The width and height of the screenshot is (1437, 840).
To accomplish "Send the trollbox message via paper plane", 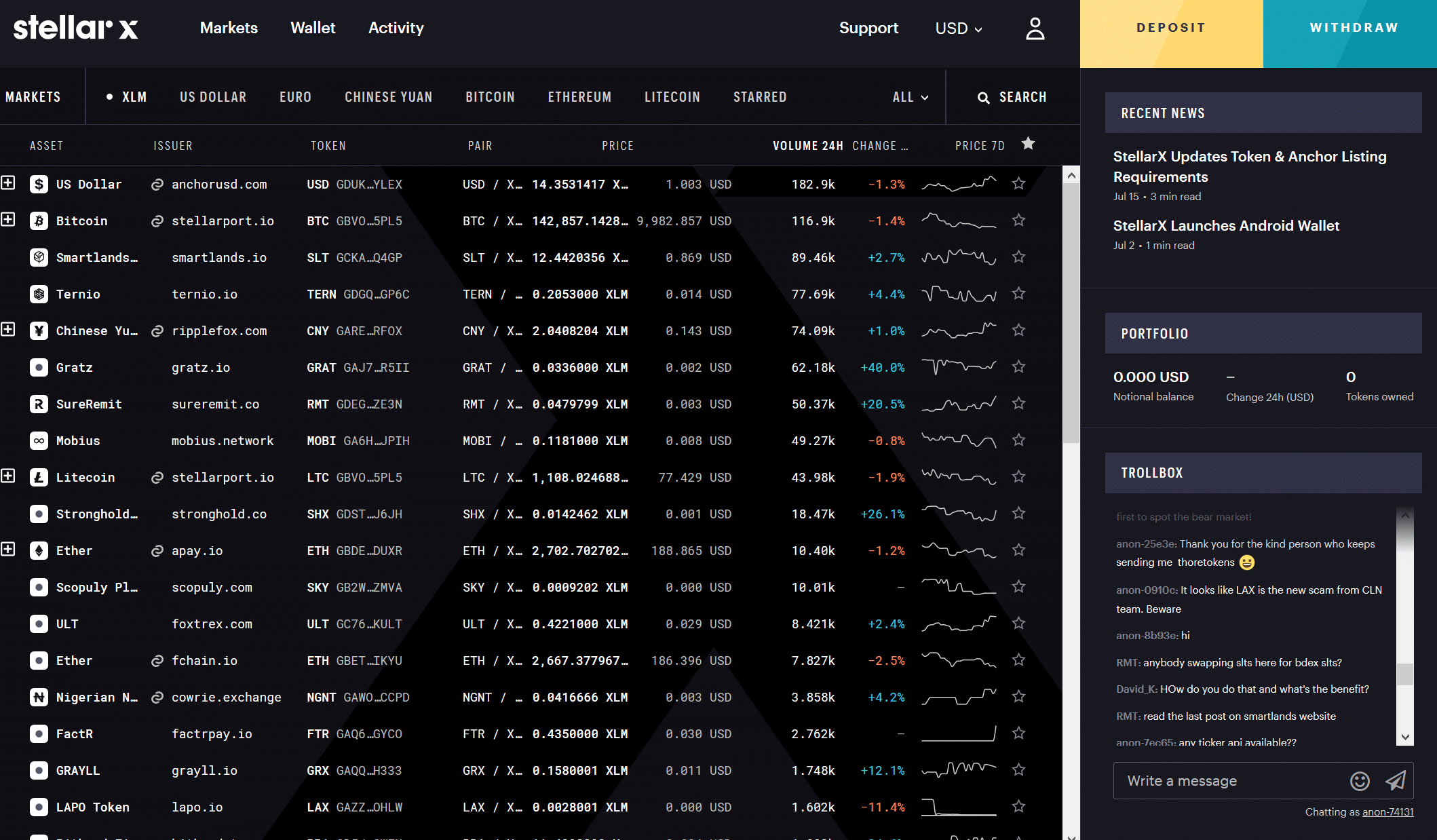I will [1396, 781].
